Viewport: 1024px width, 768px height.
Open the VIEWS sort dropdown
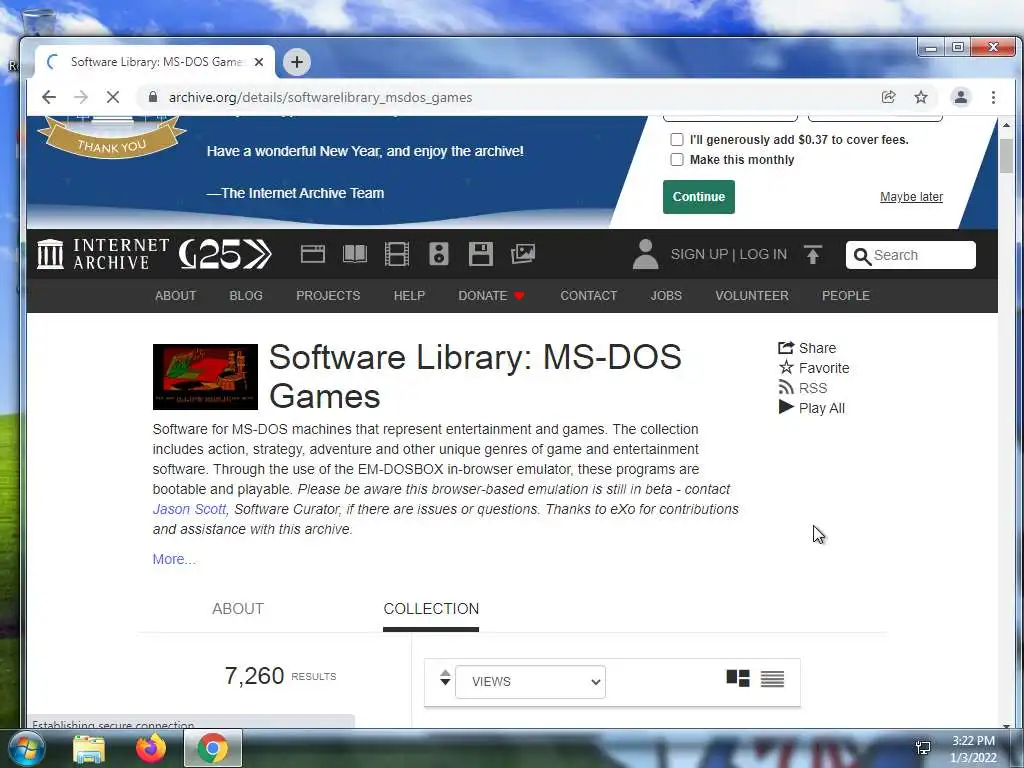[x=530, y=682]
